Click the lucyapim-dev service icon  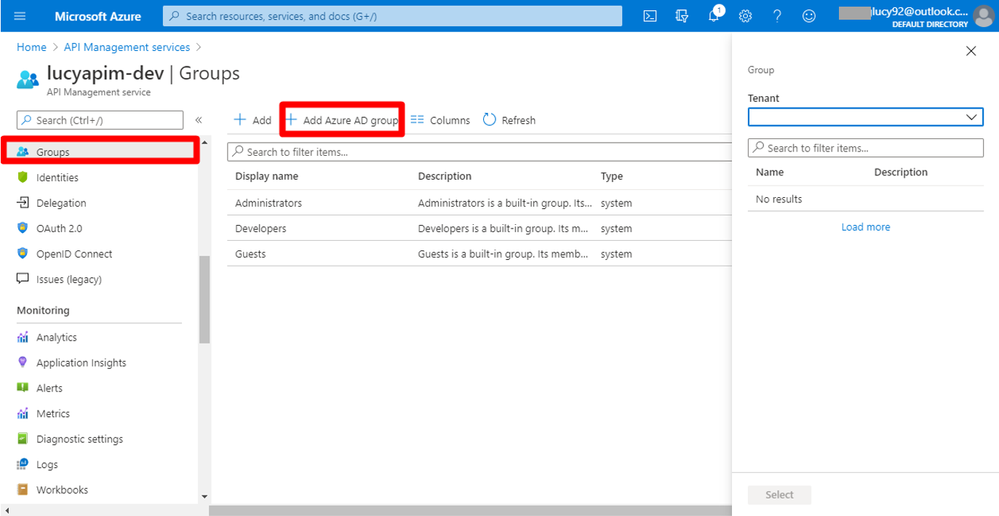tap(28, 80)
